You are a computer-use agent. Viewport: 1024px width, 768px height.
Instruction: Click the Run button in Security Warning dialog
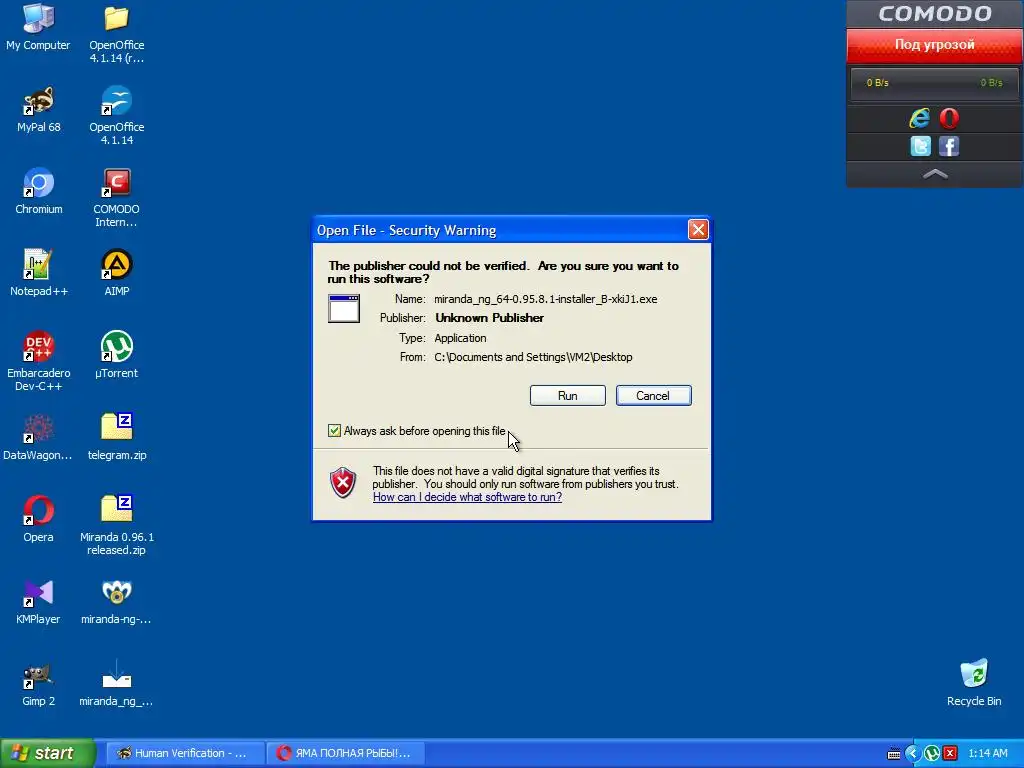coord(568,396)
